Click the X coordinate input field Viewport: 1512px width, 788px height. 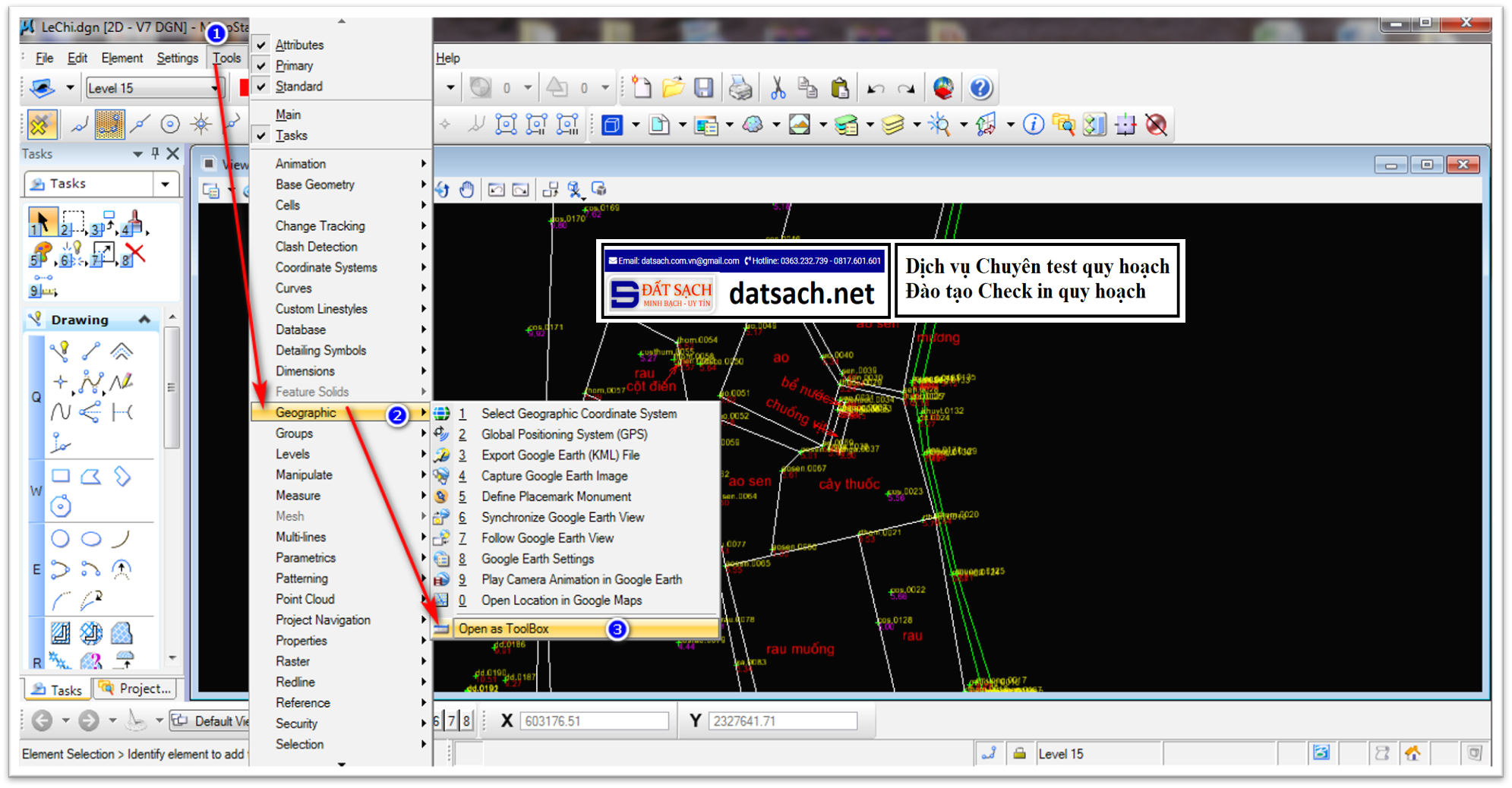click(x=595, y=720)
